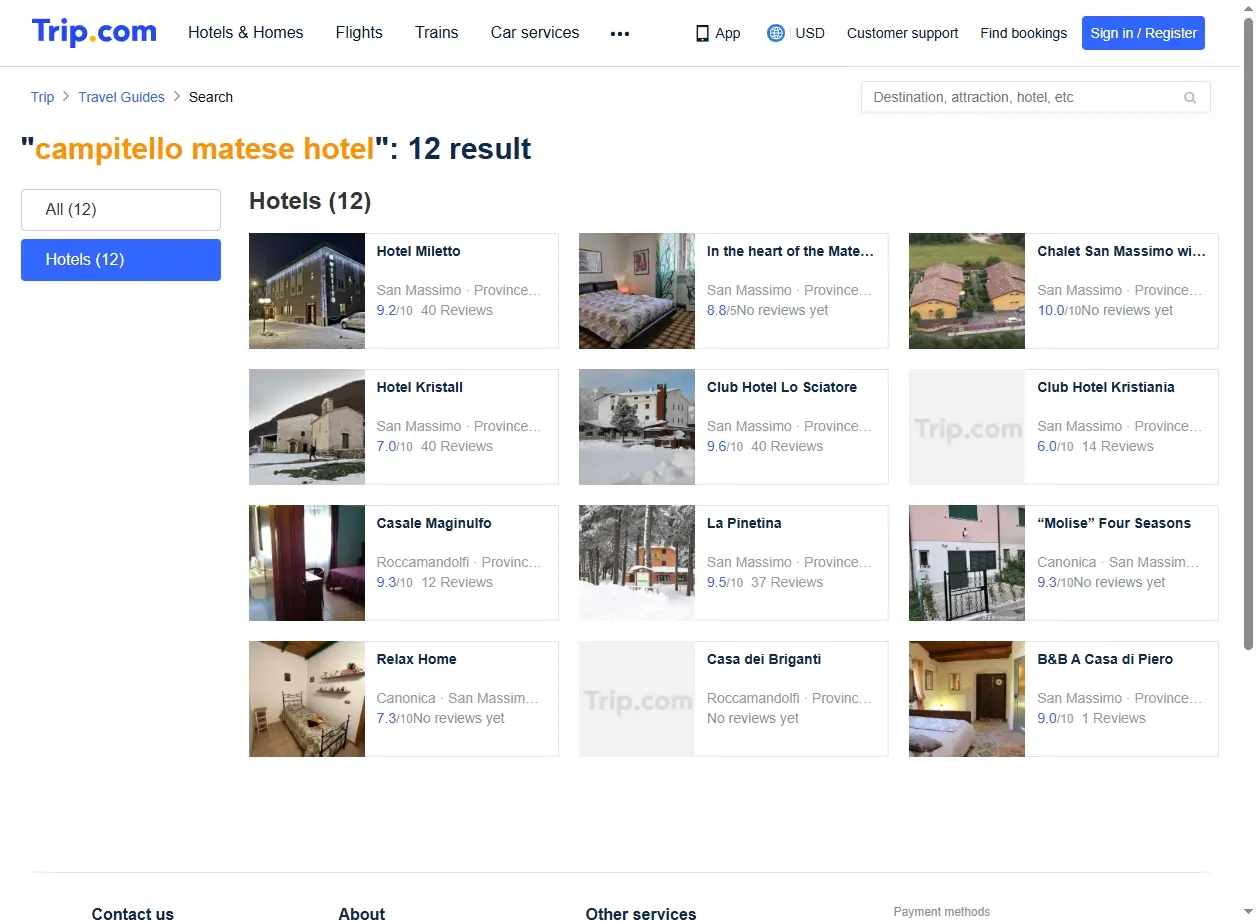Viewport: 1256px width, 921px height.
Task: Open B&B A Casa di Piero thumbnail
Action: pos(967,699)
